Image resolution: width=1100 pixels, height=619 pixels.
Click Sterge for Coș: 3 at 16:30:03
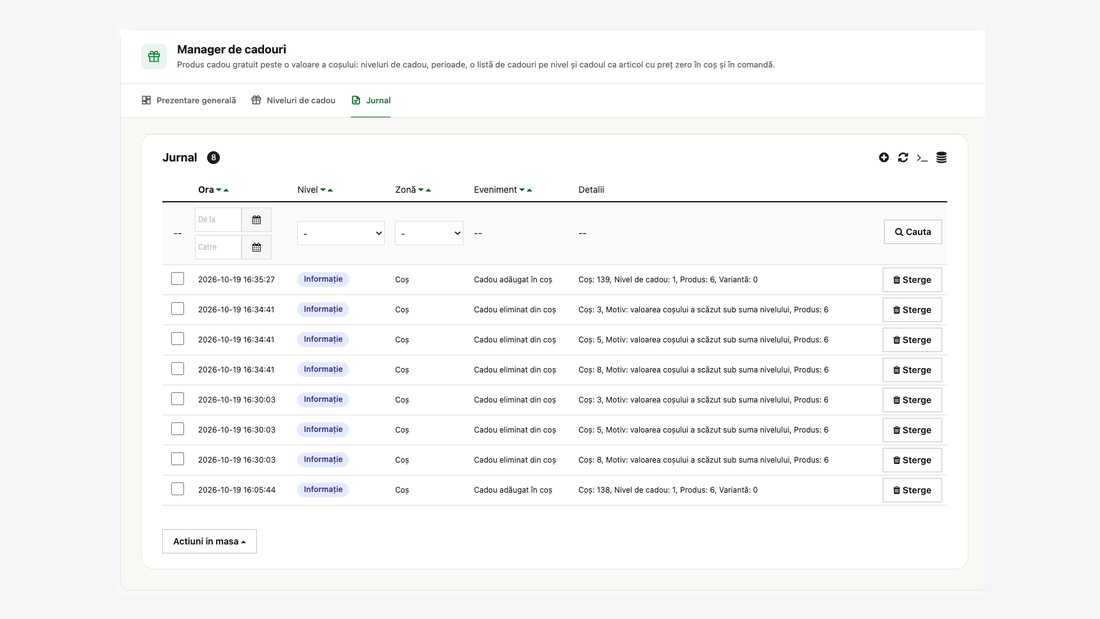pyautogui.click(x=912, y=400)
